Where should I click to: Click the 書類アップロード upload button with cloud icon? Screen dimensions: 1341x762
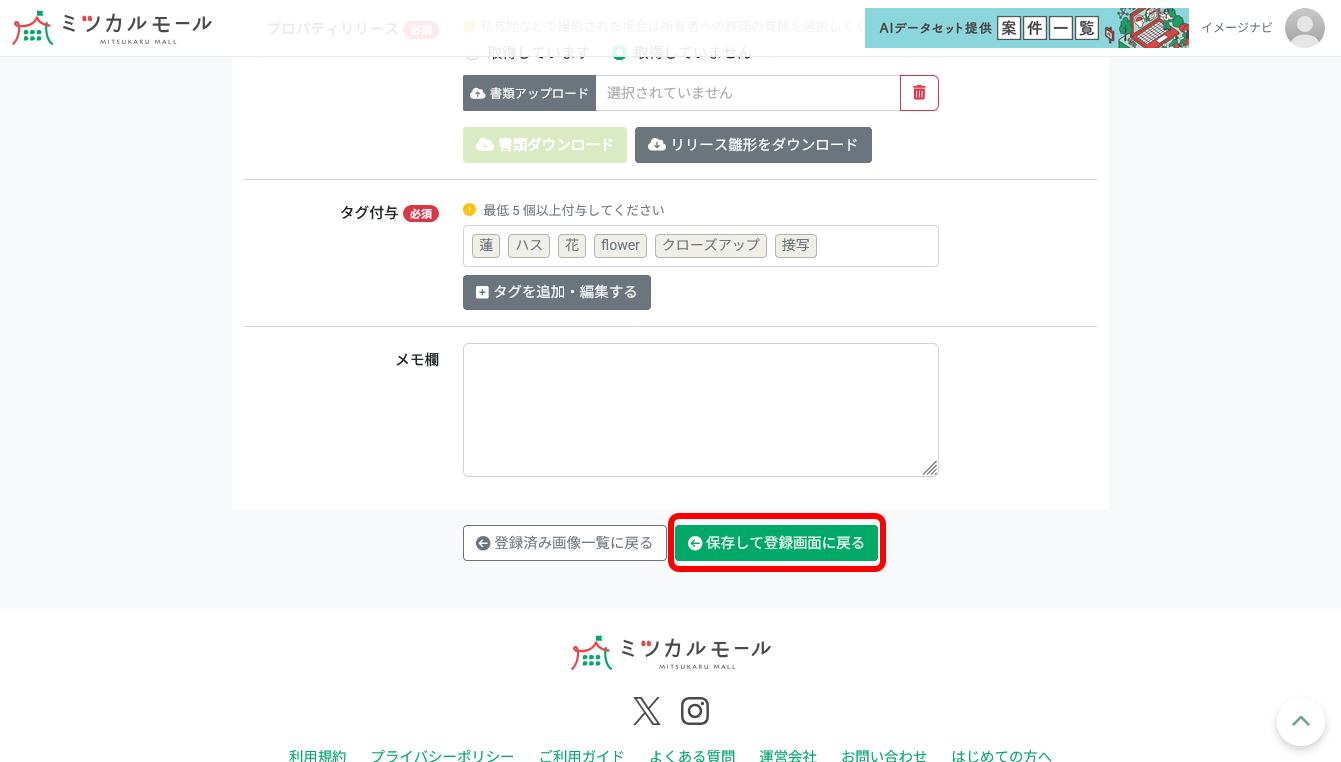pyautogui.click(x=529, y=93)
